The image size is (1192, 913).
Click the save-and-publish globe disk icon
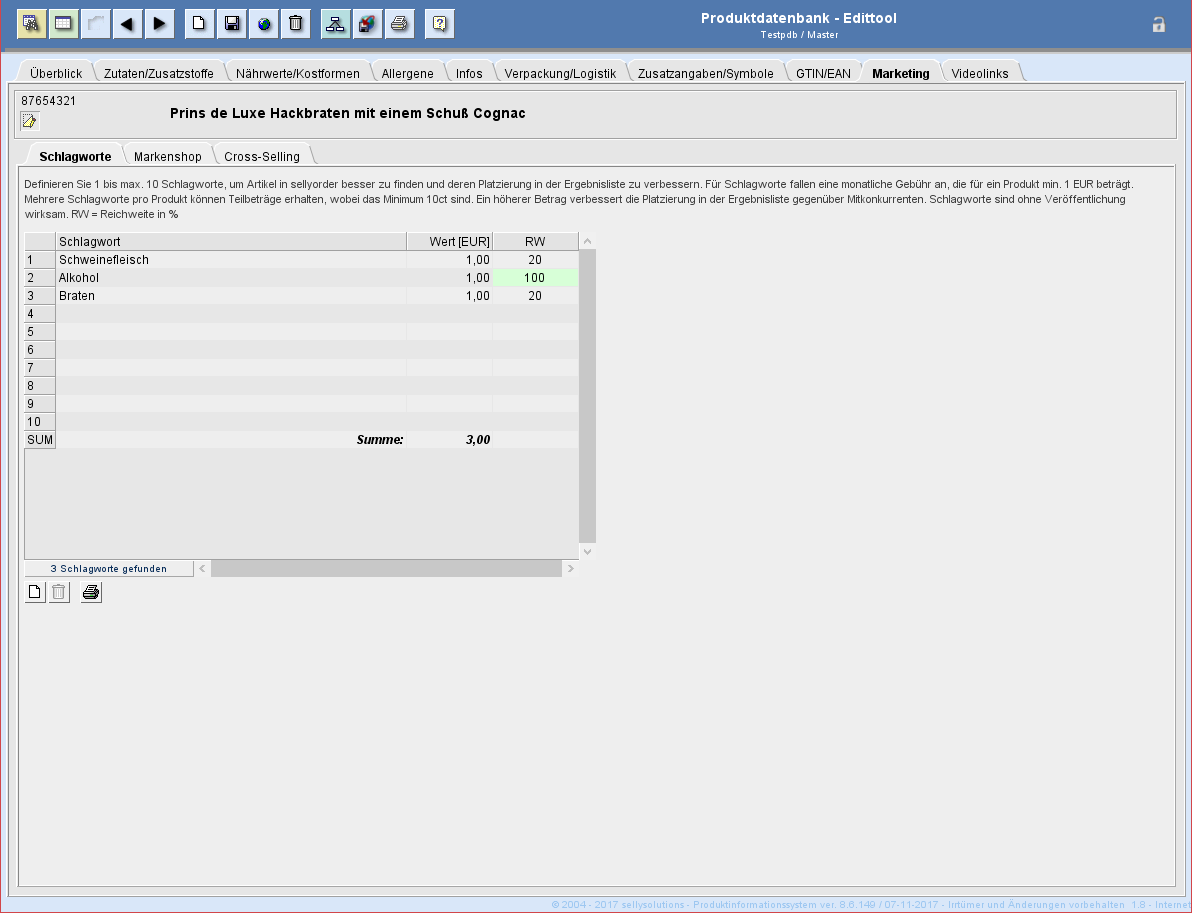[367, 24]
